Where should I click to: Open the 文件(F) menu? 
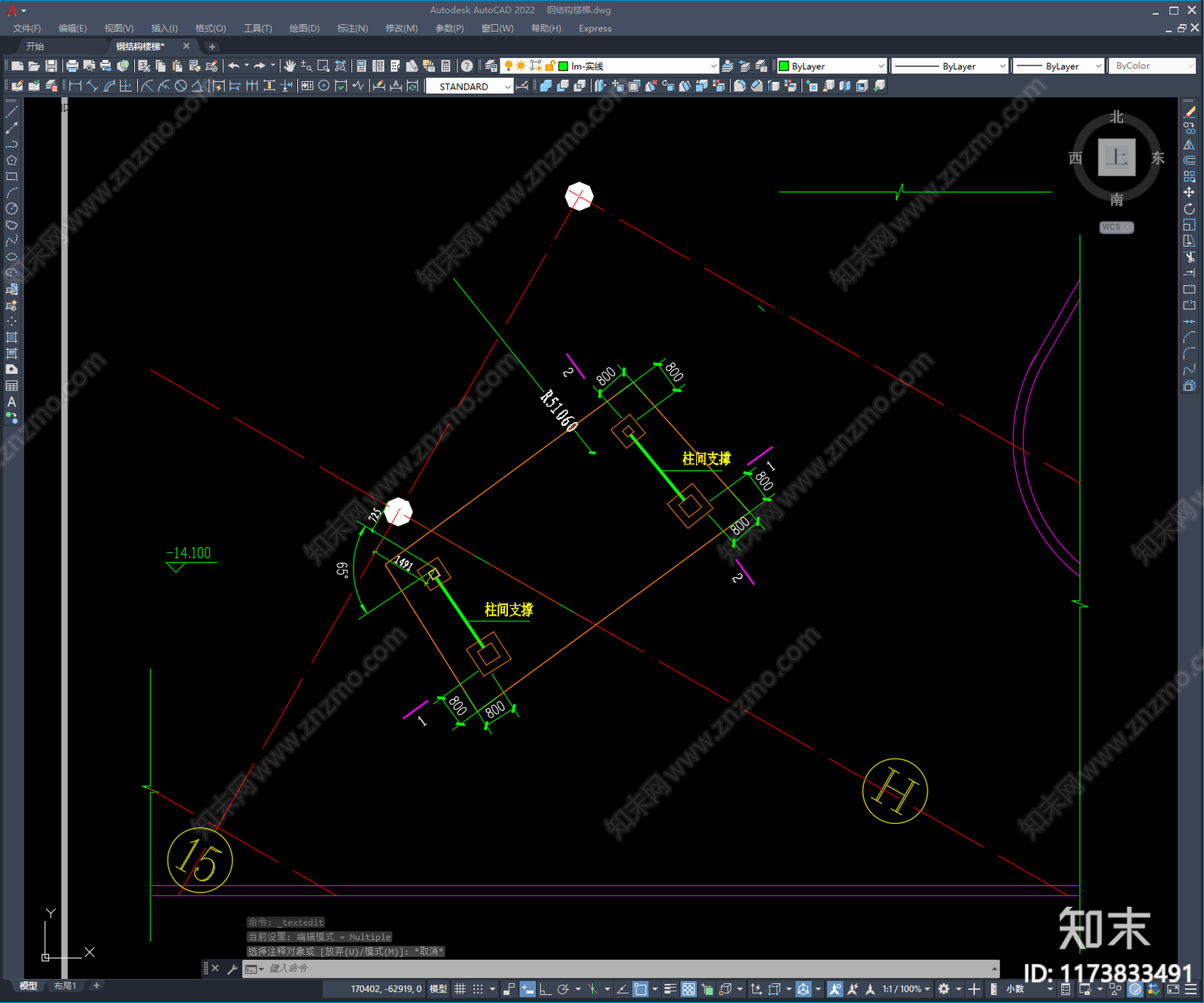[27, 29]
